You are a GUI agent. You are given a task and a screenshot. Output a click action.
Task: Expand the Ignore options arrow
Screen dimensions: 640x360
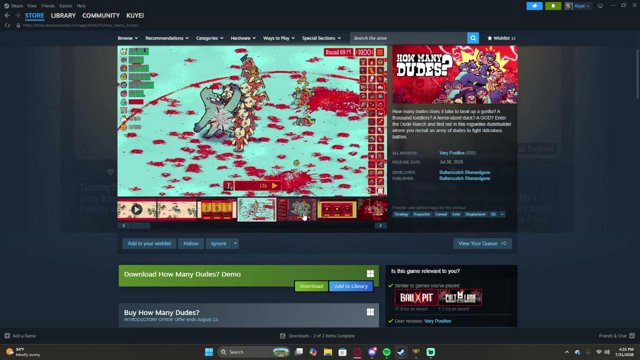click(236, 244)
